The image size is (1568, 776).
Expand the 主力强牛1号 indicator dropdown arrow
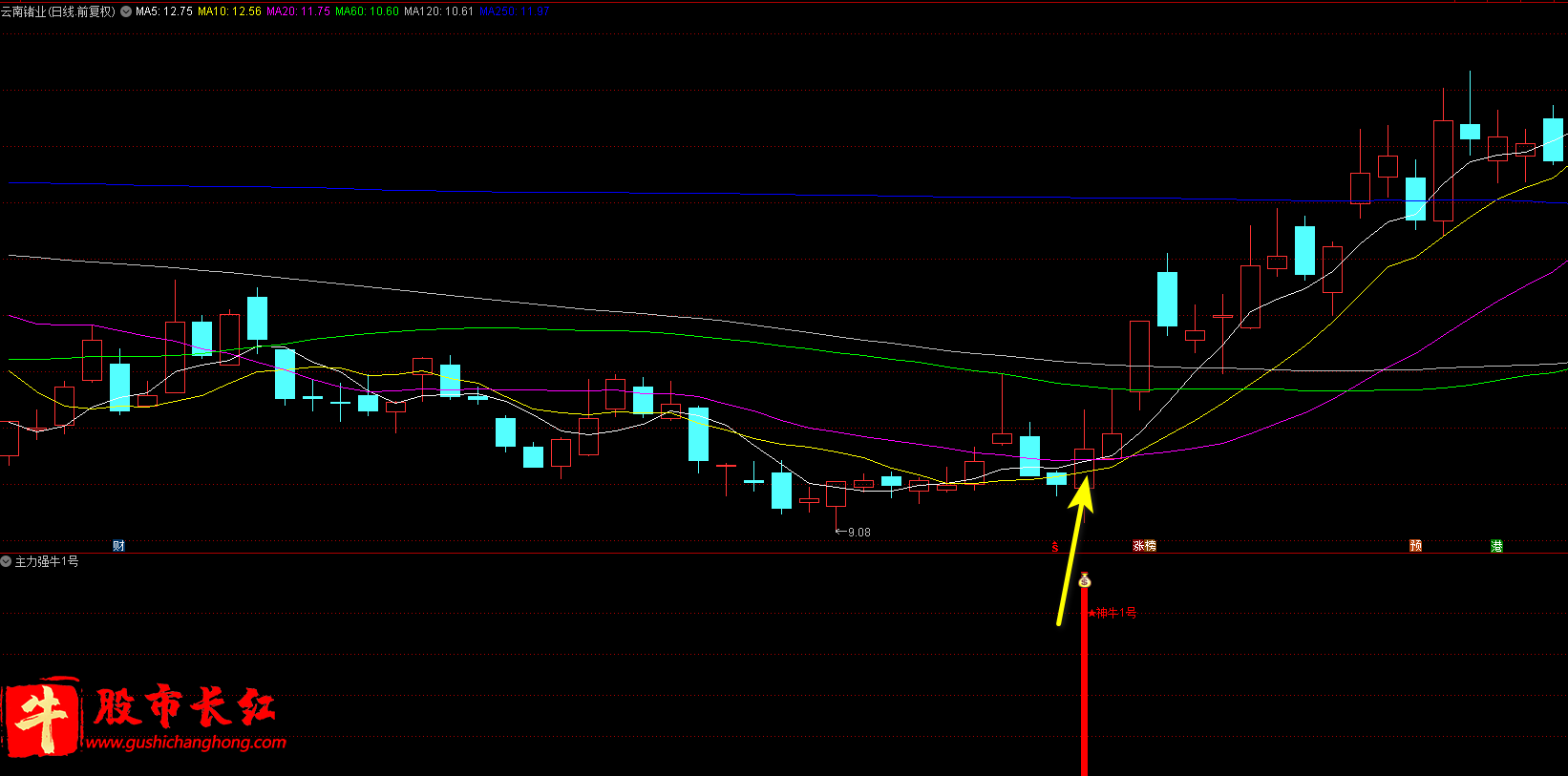(6, 561)
